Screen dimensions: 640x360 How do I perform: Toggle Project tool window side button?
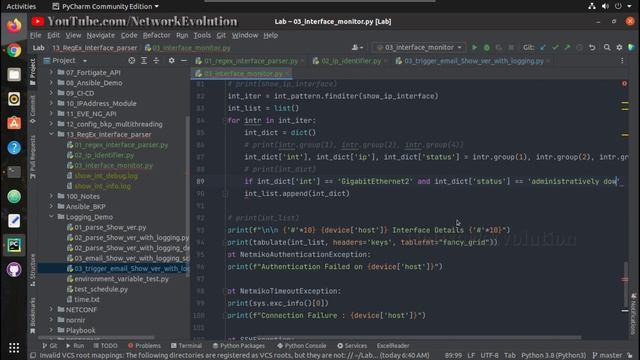point(33,72)
